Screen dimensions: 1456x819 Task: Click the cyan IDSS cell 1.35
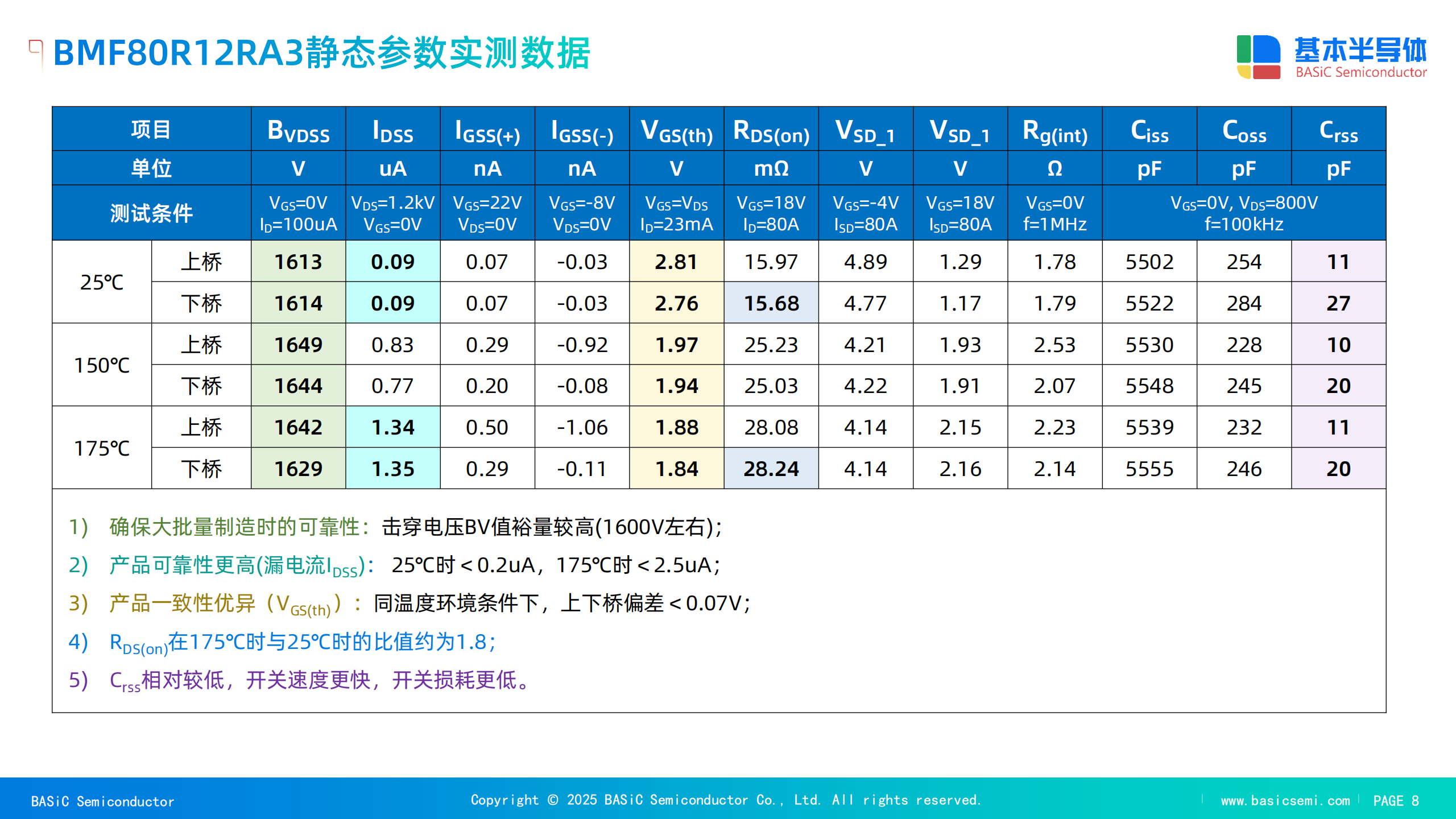(x=392, y=469)
